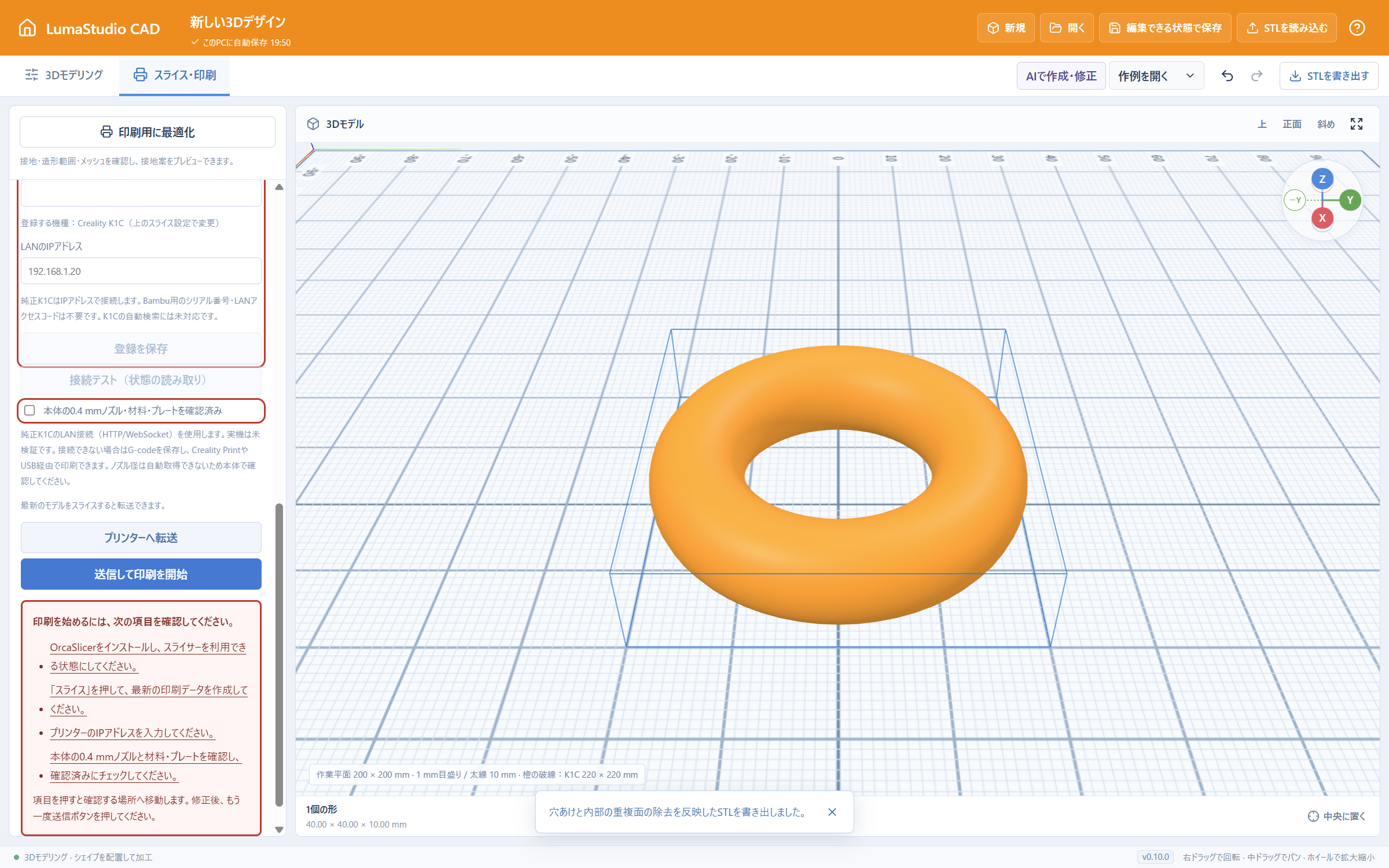Click the v0.10.0 version label
Image resolution: width=1389 pixels, height=868 pixels.
pyautogui.click(x=1156, y=857)
